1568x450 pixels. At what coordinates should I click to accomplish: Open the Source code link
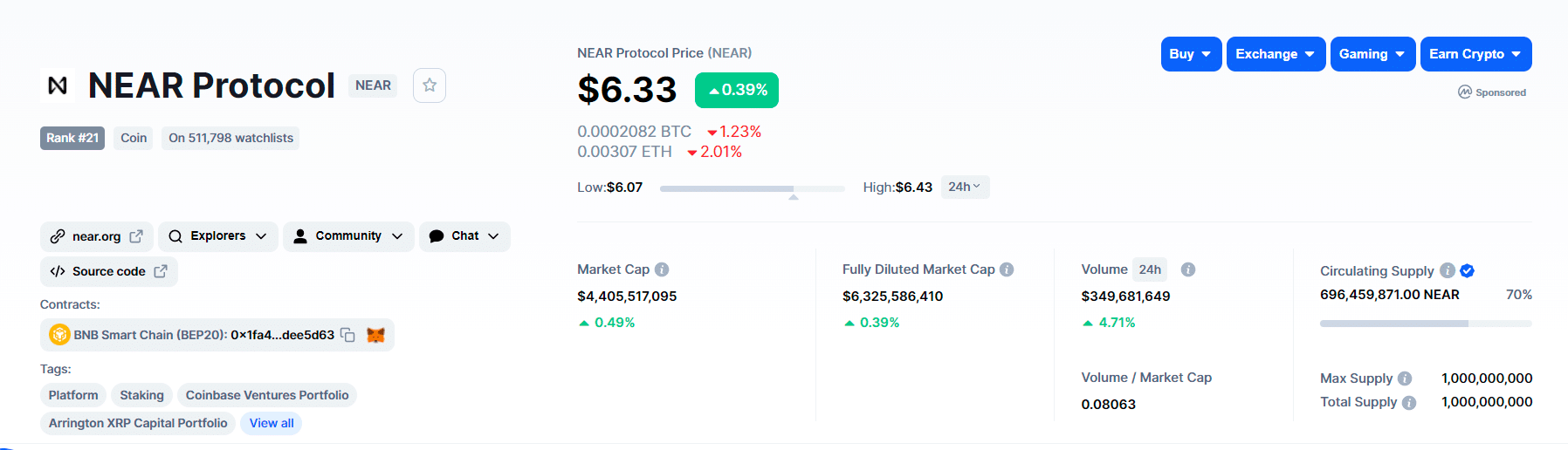coord(109,271)
